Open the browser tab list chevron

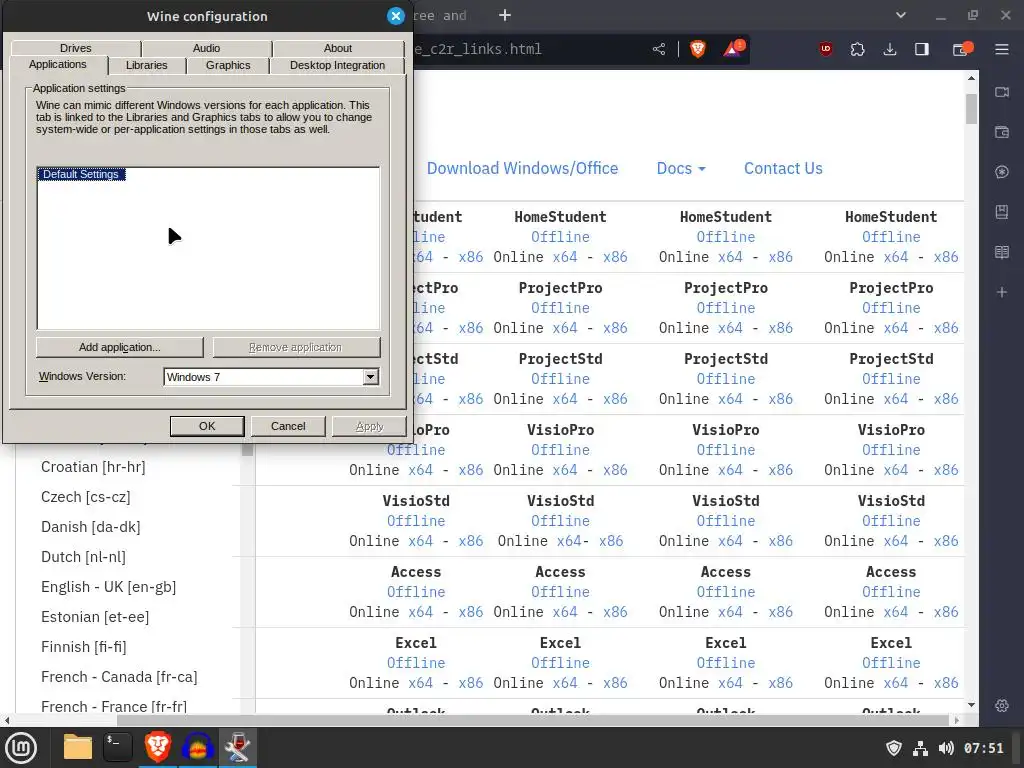tap(901, 16)
